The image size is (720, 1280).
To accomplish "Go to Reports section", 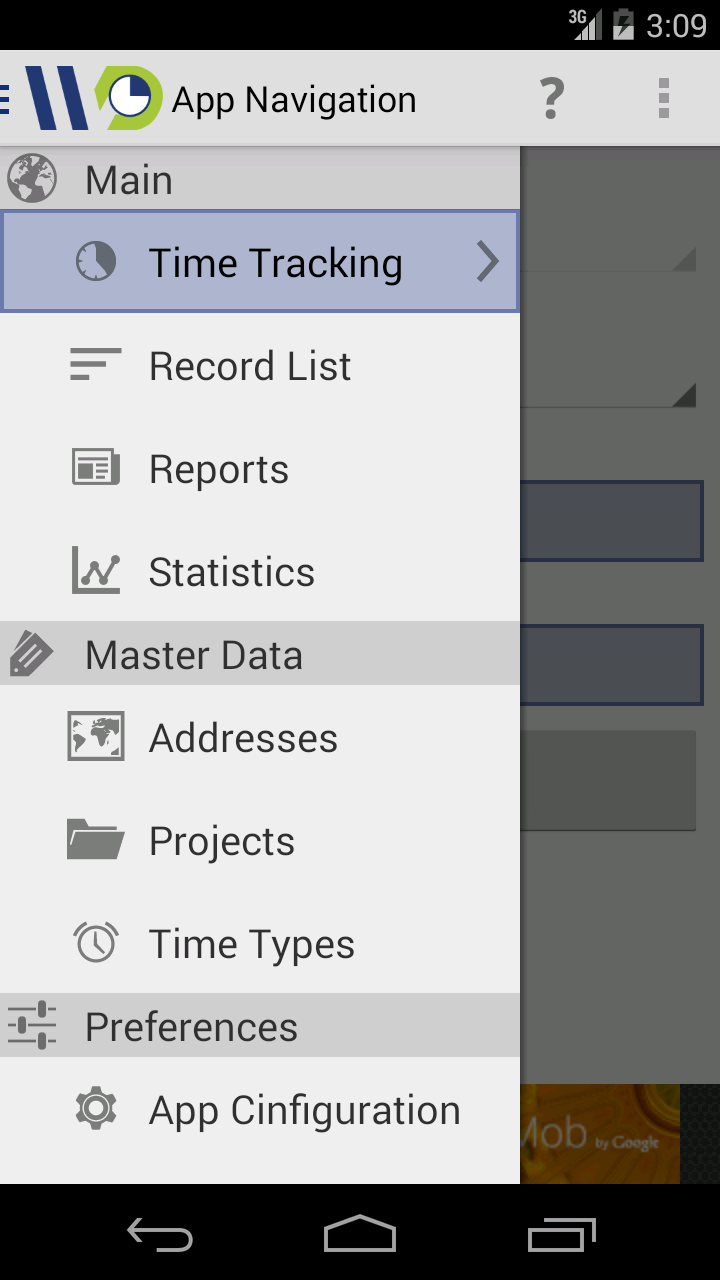I will (260, 468).
